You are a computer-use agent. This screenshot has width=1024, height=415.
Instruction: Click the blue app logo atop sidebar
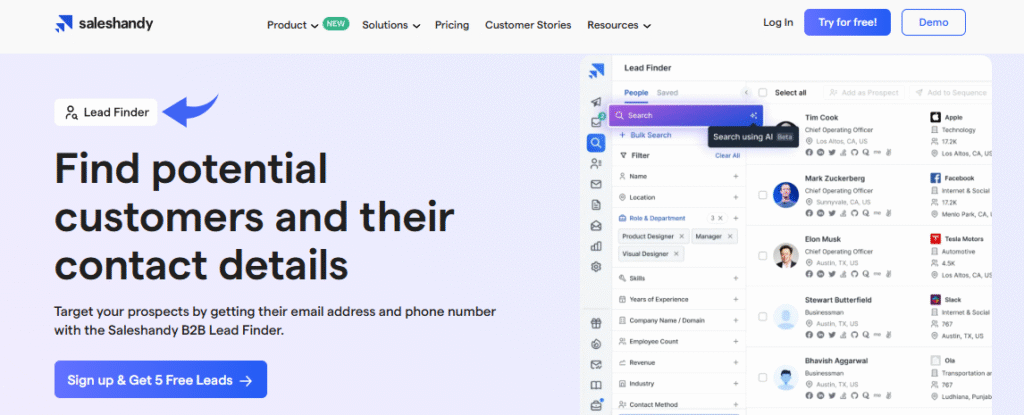tap(596, 70)
